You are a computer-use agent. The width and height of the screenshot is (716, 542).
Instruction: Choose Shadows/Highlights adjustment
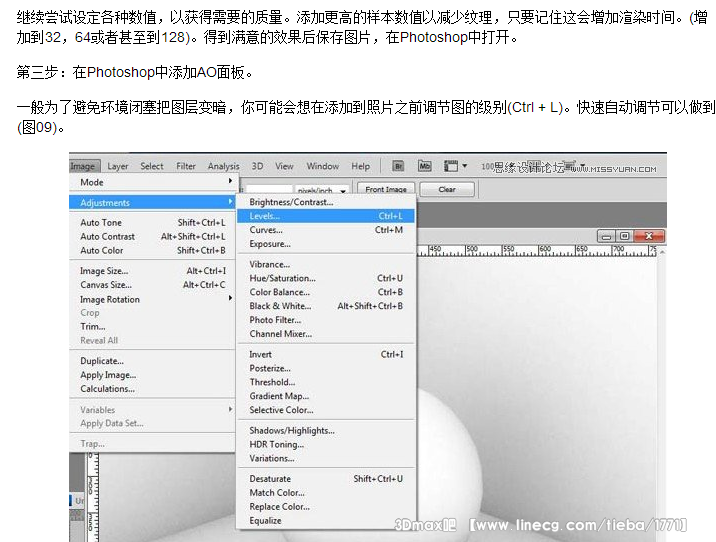pyautogui.click(x=326, y=430)
